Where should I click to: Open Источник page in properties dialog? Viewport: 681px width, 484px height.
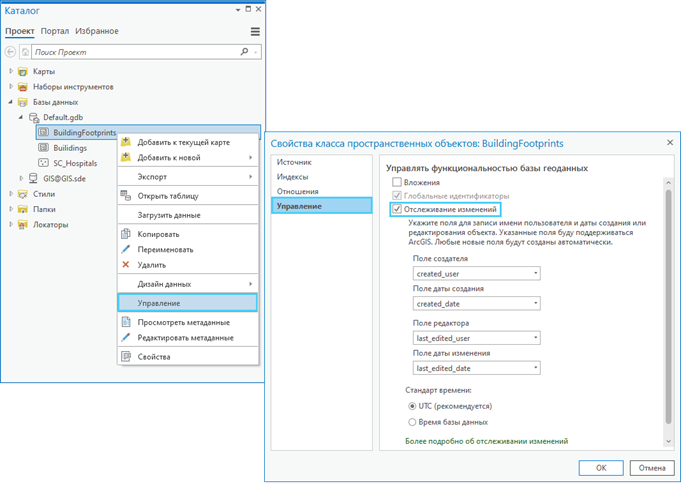coord(321,162)
